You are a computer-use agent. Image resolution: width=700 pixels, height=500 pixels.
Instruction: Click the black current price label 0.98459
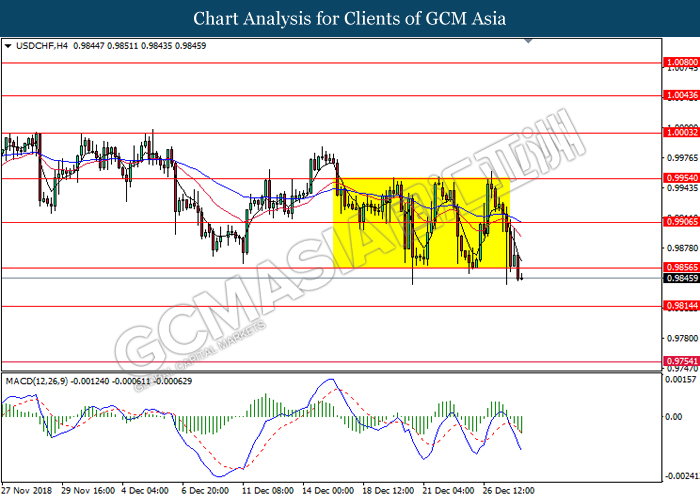pos(682,278)
